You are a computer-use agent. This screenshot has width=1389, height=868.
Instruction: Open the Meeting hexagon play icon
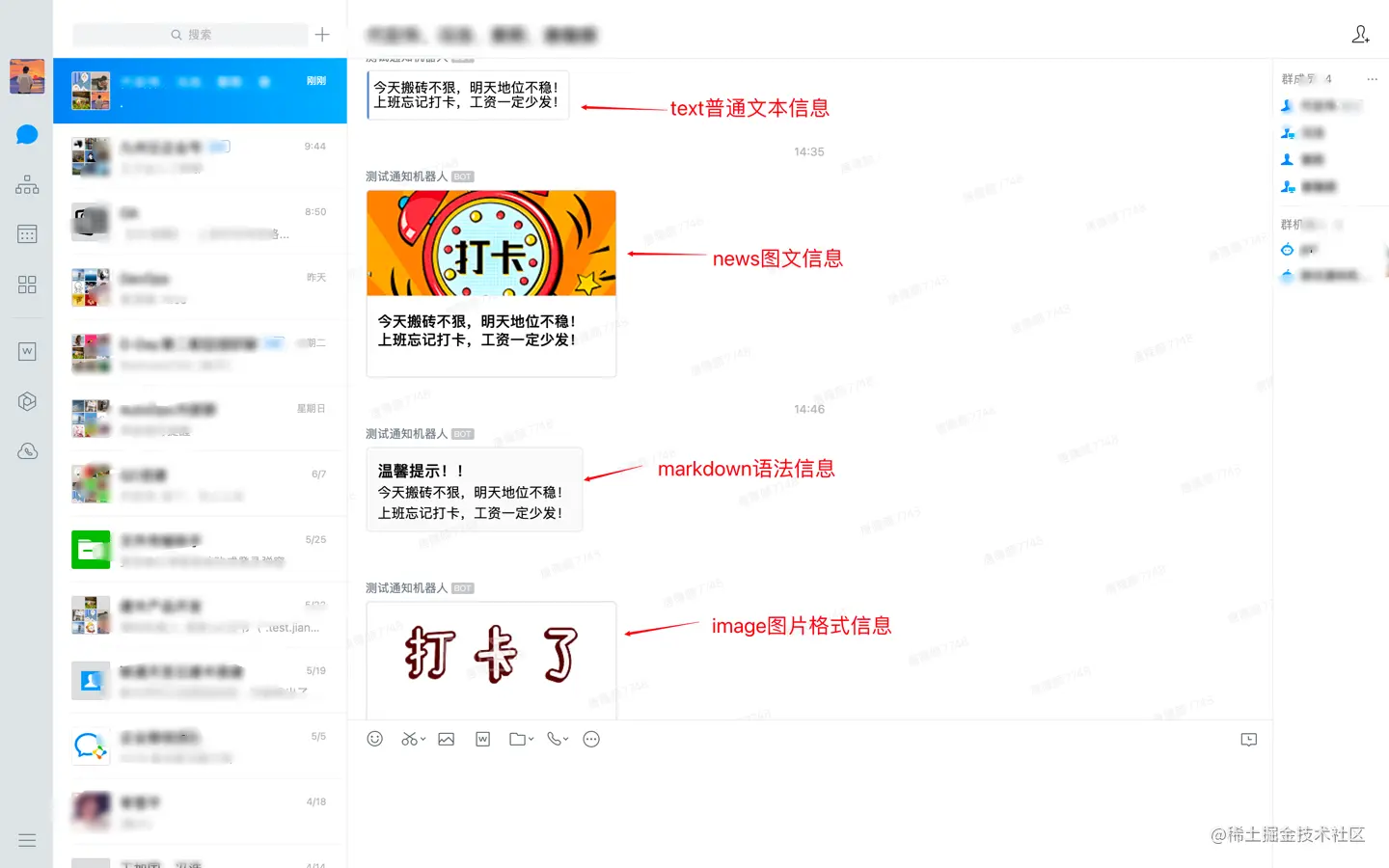[x=27, y=401]
